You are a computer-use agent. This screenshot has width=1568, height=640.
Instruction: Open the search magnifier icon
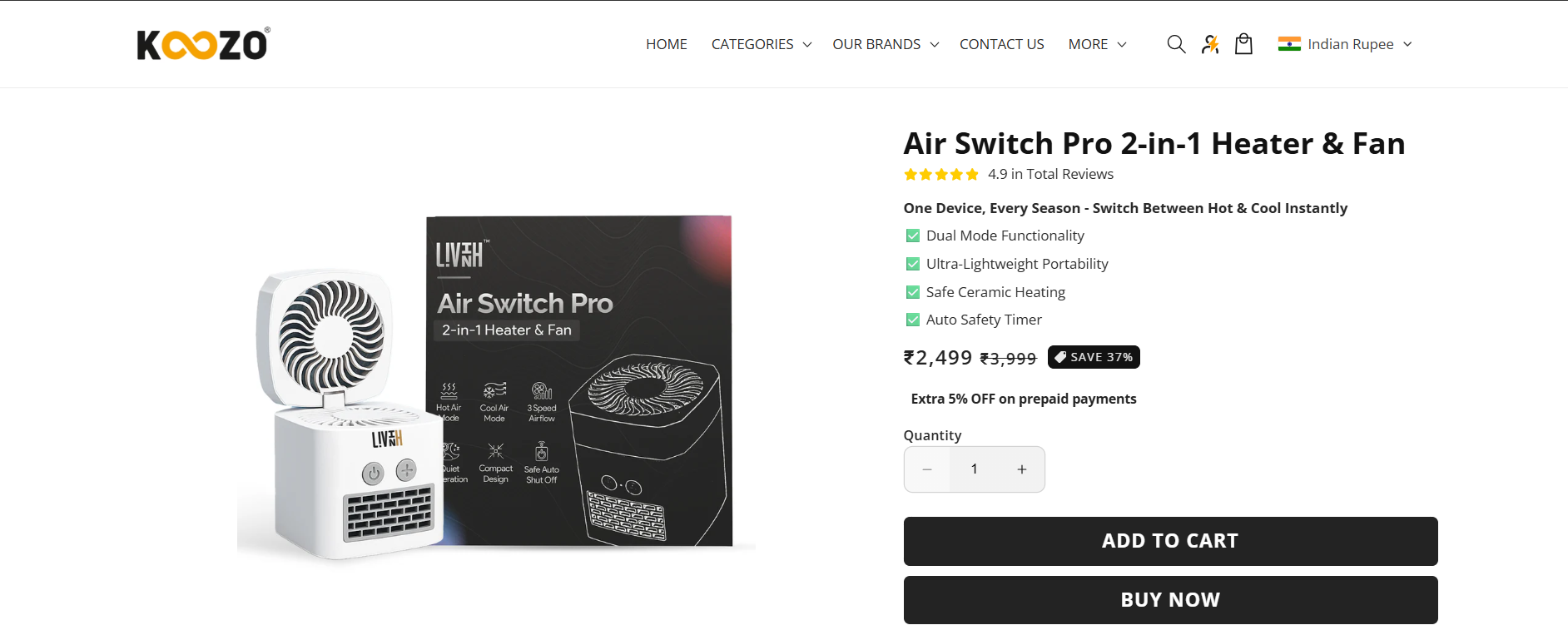click(x=1176, y=44)
